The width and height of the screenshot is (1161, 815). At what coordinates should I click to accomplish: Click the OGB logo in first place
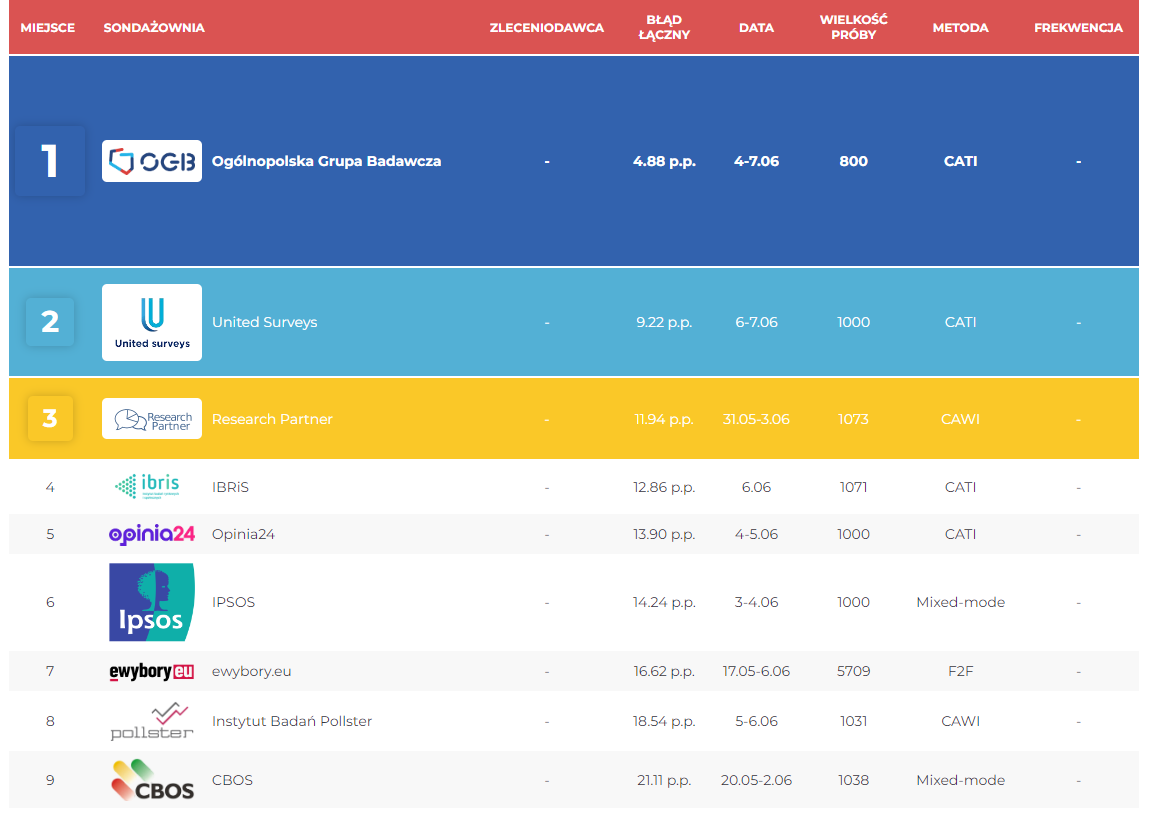(152, 161)
